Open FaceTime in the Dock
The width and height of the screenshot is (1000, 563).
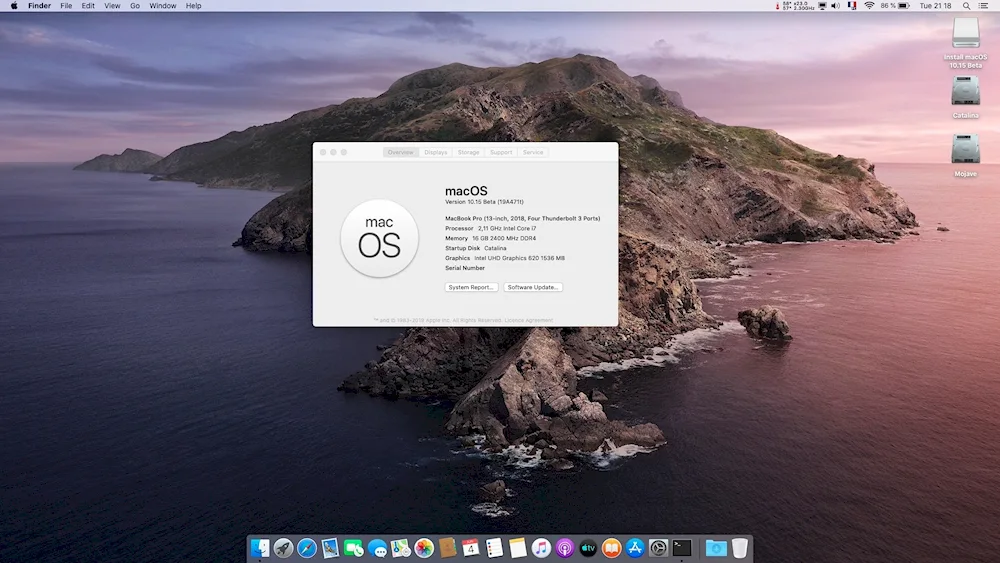353,548
